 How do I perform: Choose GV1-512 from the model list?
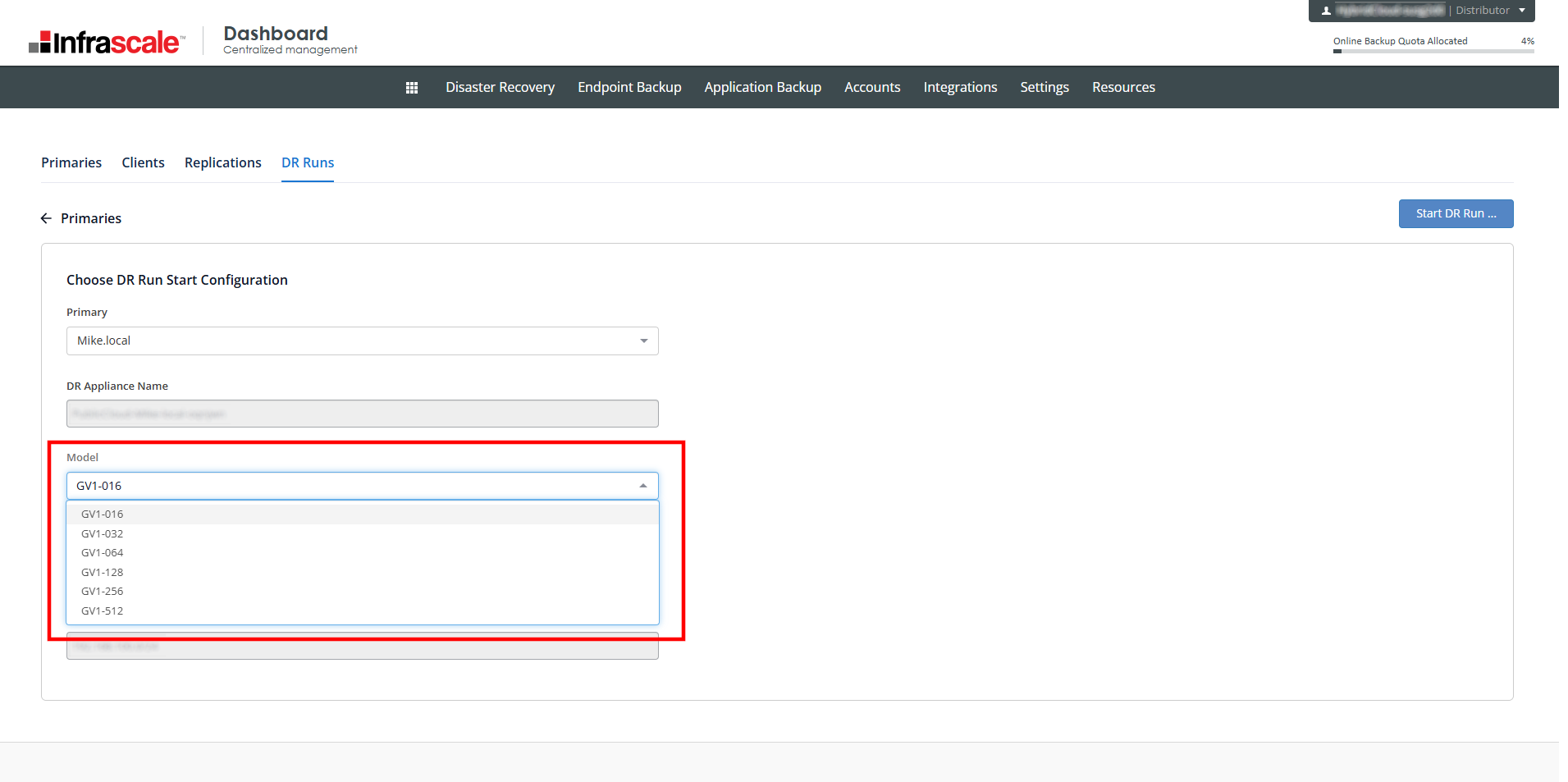point(103,611)
